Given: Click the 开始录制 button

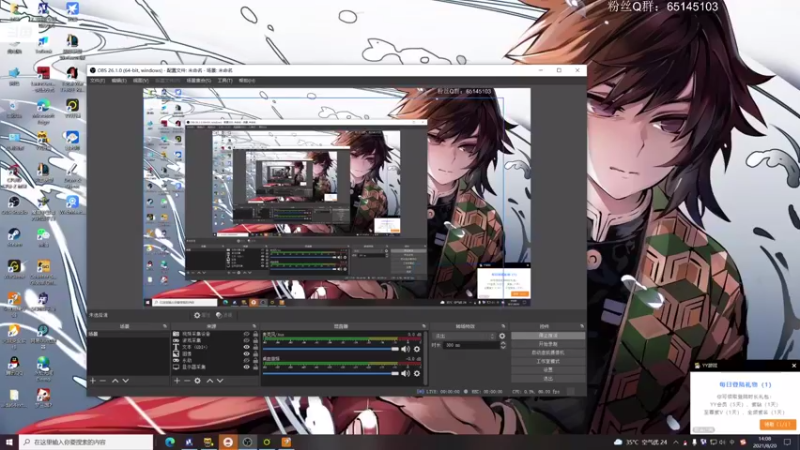Looking at the screenshot, I should click(x=548, y=344).
